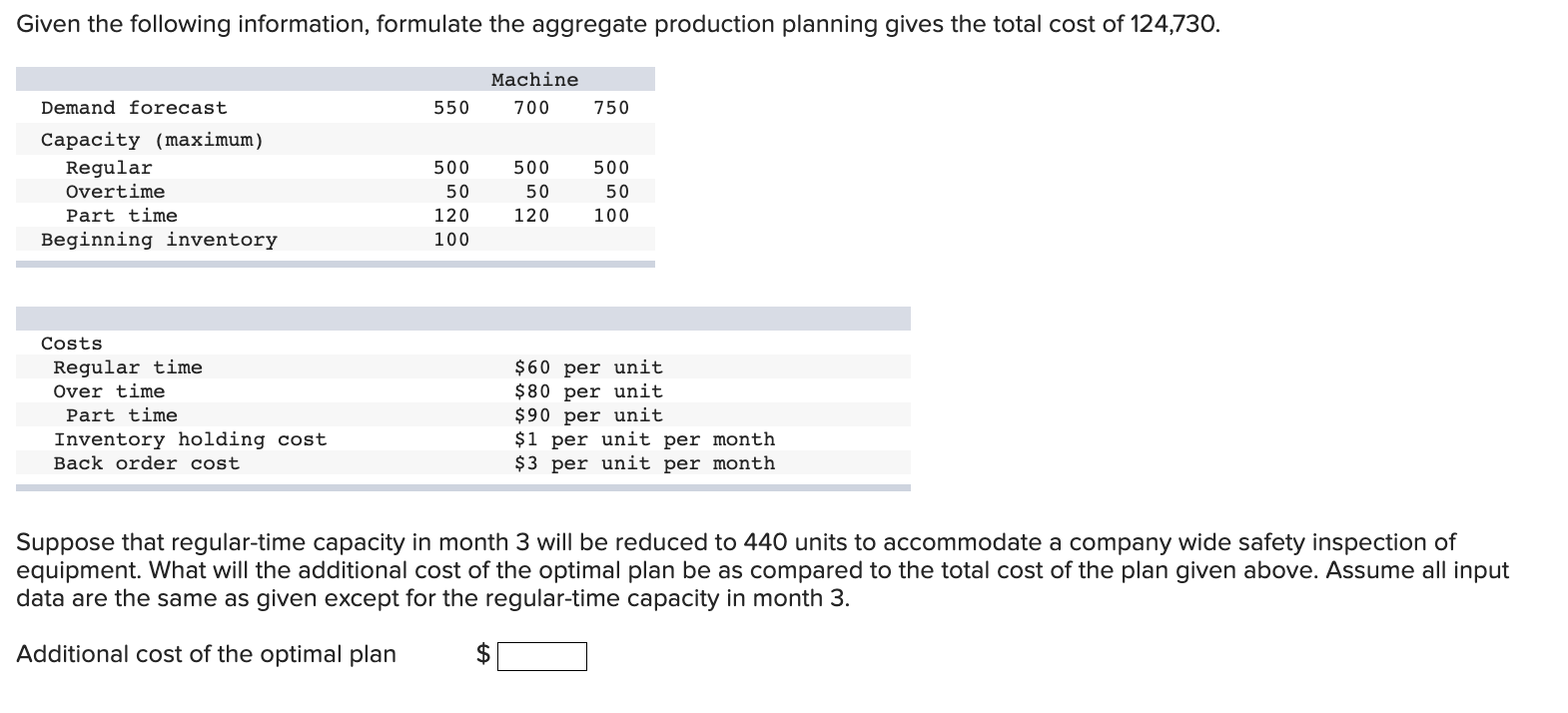Select the Capacity (maximum) label
The height and width of the screenshot is (713, 1568).
[x=153, y=140]
